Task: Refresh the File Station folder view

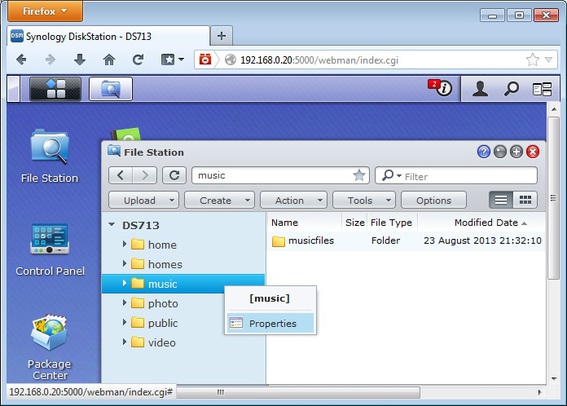Action: [174, 175]
